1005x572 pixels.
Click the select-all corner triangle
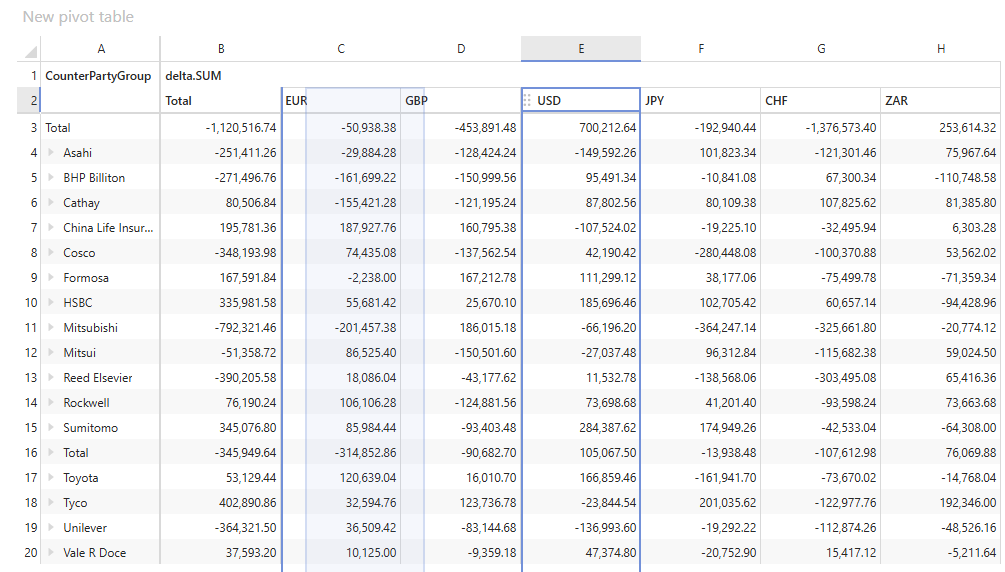tap(30, 51)
